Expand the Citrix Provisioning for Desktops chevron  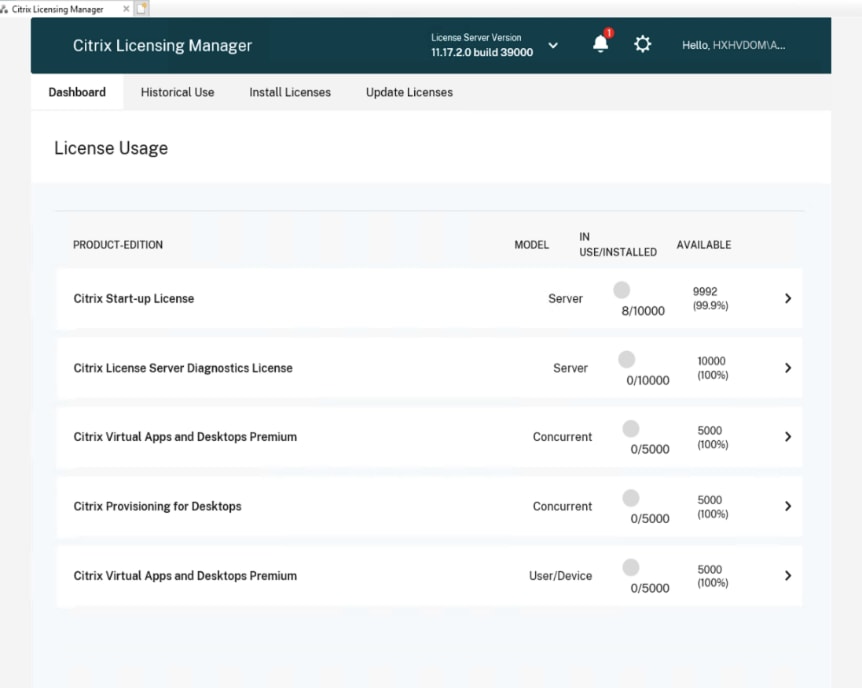[x=788, y=506]
